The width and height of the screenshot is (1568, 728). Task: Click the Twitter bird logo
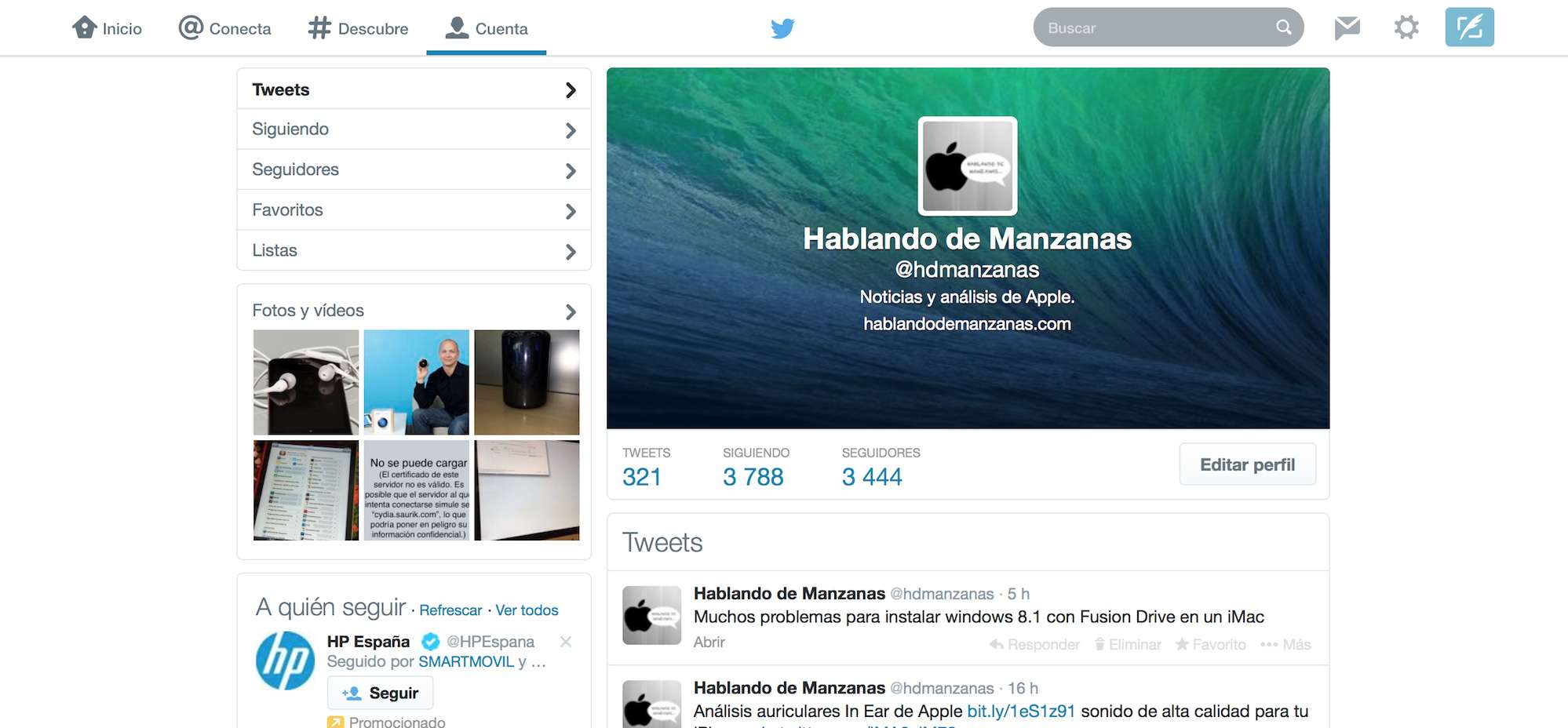(782, 28)
